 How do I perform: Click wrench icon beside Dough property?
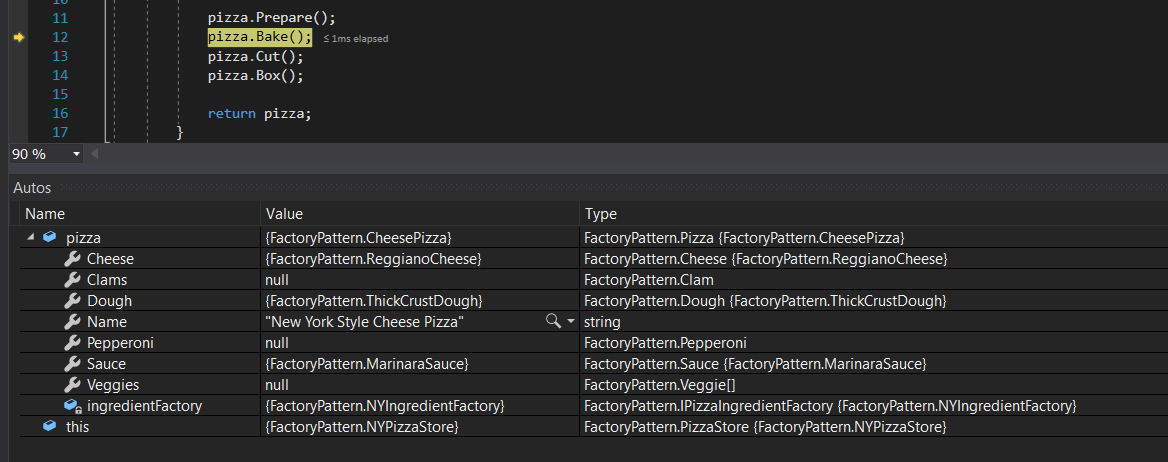click(x=72, y=300)
